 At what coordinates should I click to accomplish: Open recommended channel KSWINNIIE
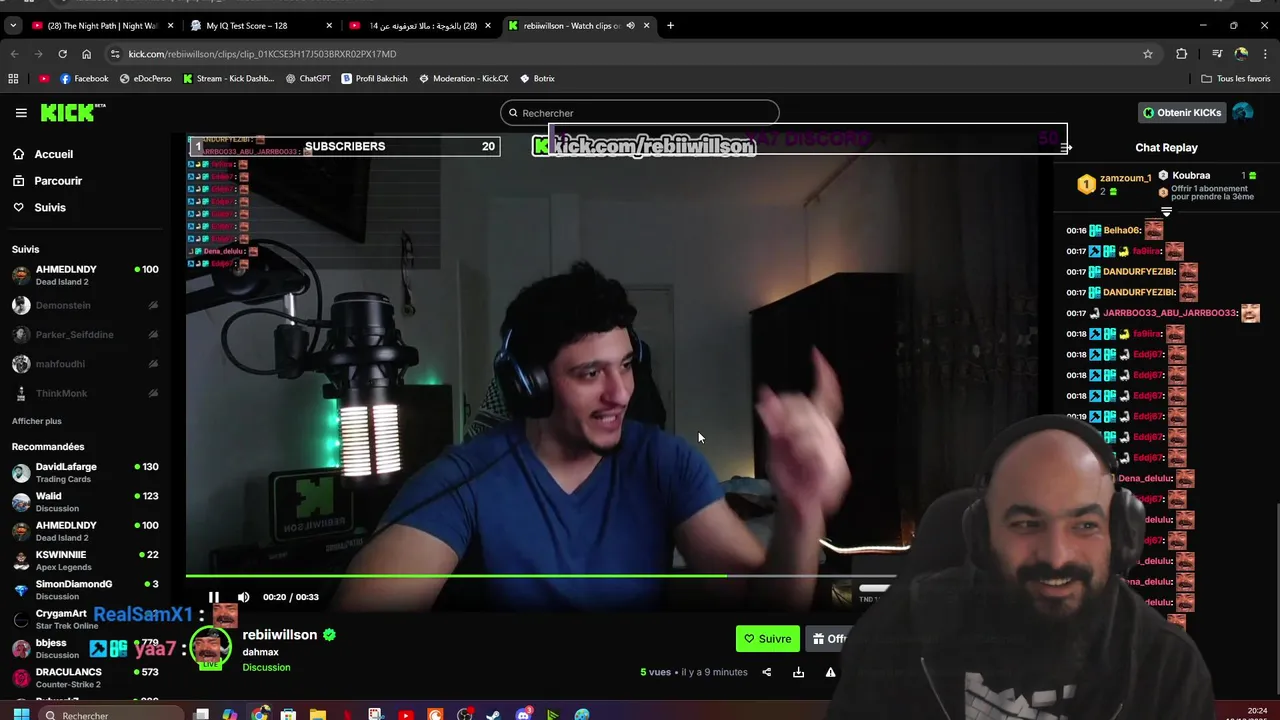click(x=85, y=560)
